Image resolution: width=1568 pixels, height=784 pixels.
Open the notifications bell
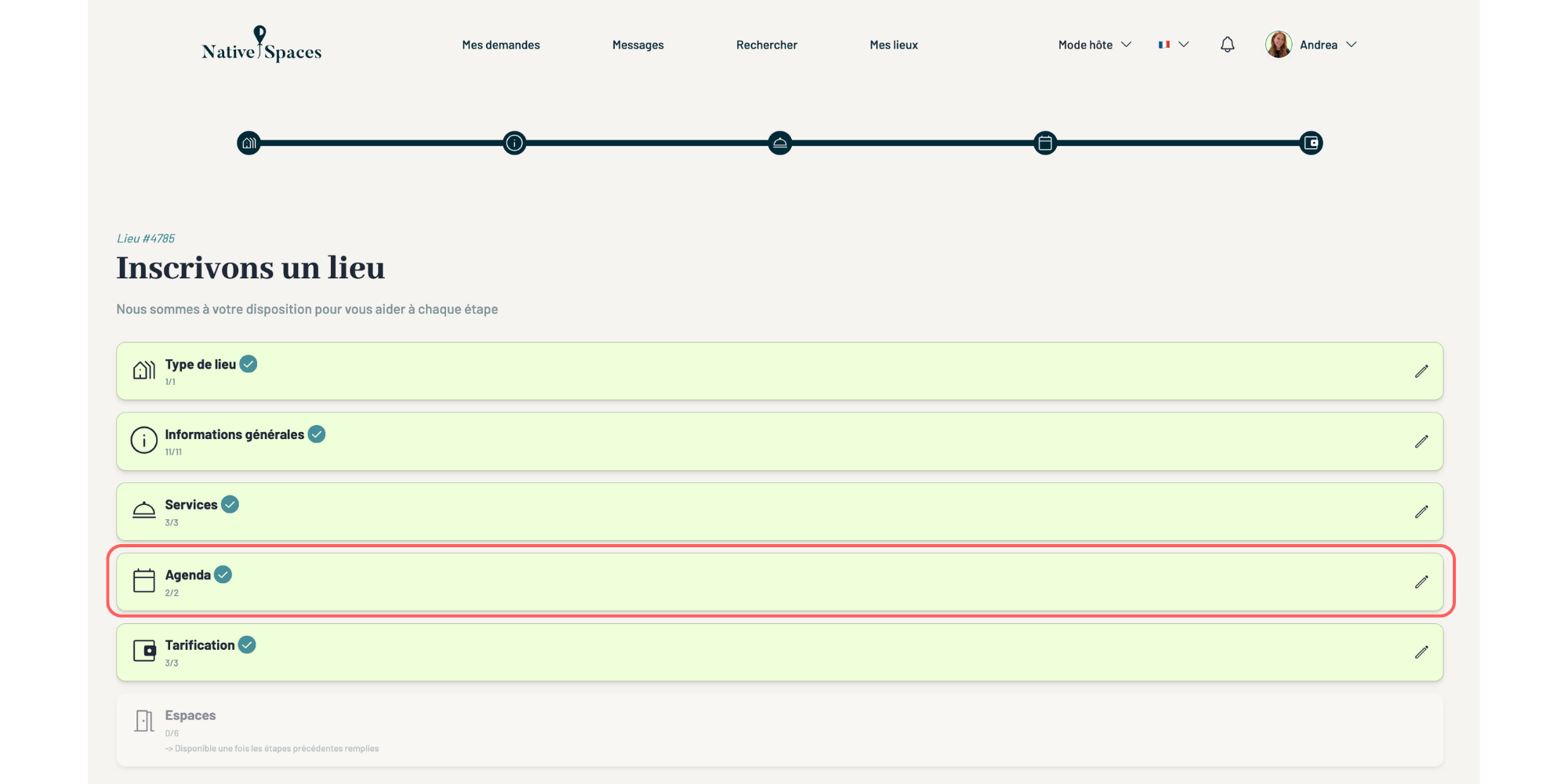1228,45
